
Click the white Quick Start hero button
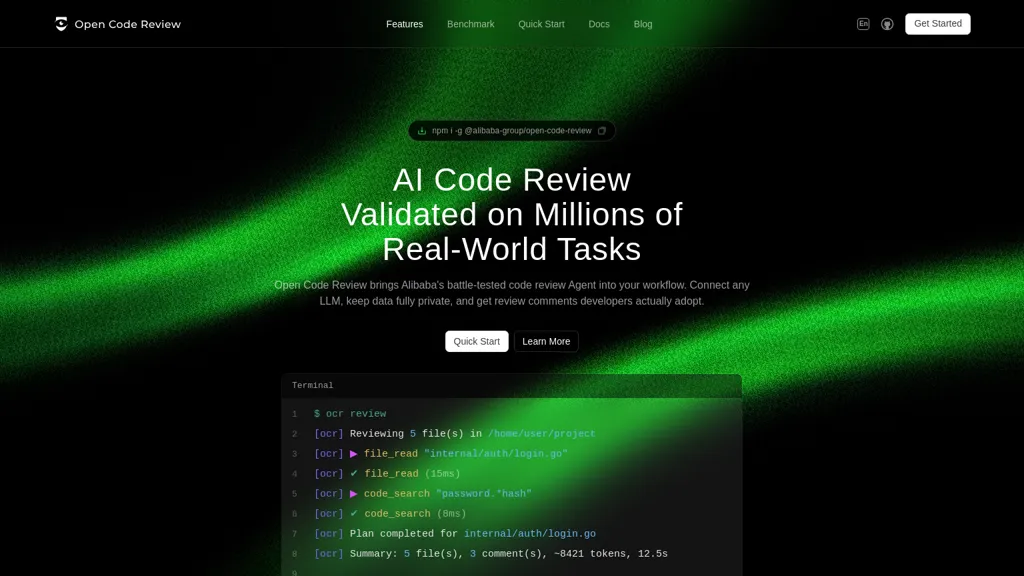tap(477, 341)
